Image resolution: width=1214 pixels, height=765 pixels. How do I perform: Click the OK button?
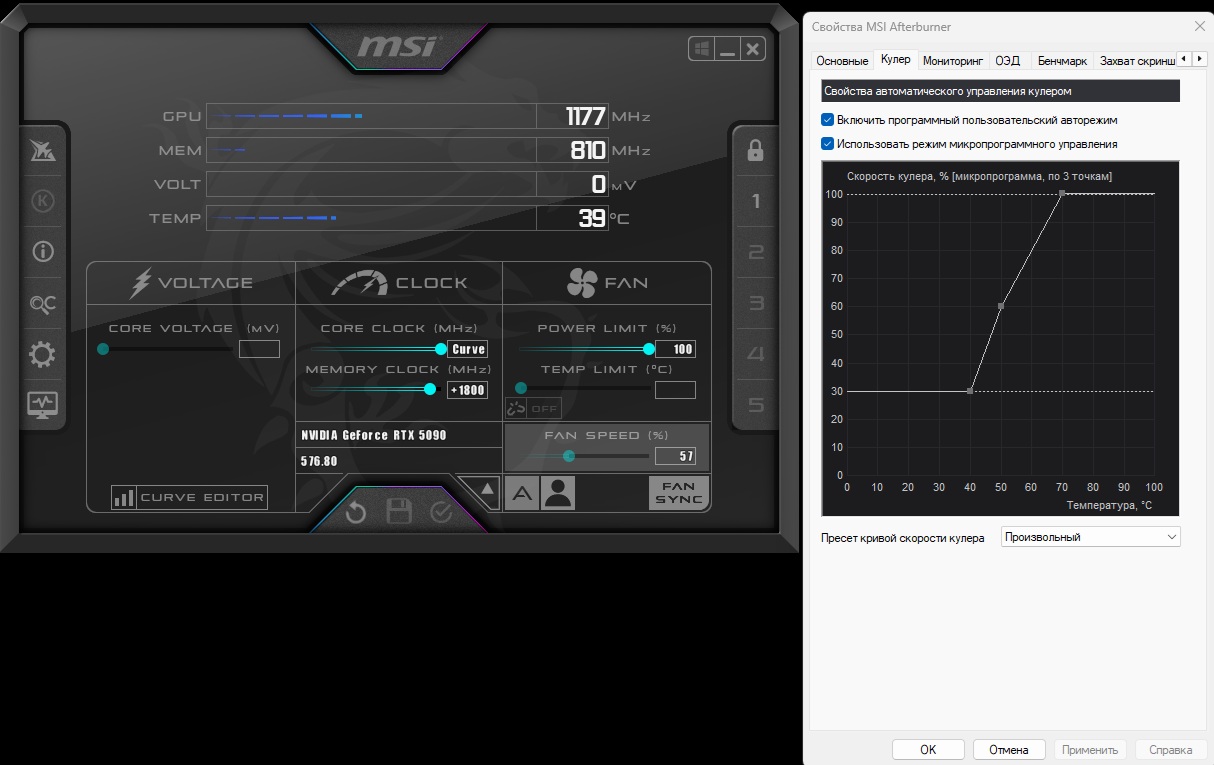[928, 750]
